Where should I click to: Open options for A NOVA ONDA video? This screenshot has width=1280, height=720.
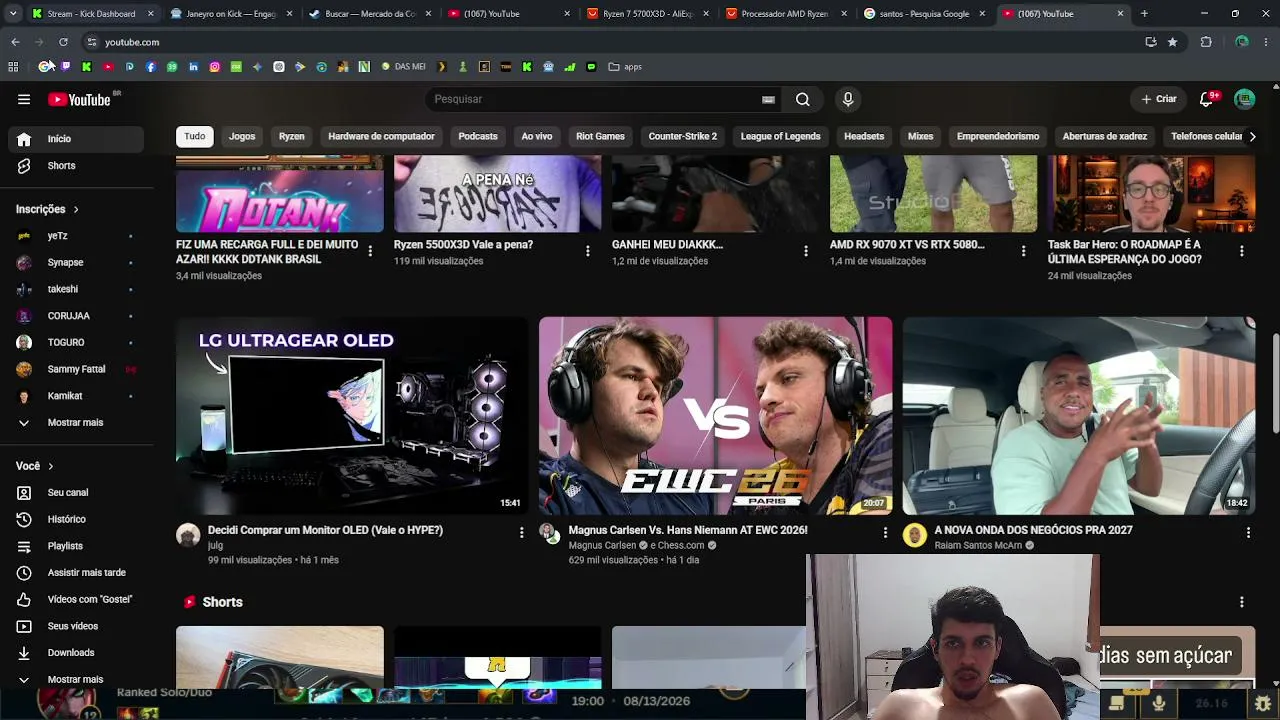click(1248, 533)
